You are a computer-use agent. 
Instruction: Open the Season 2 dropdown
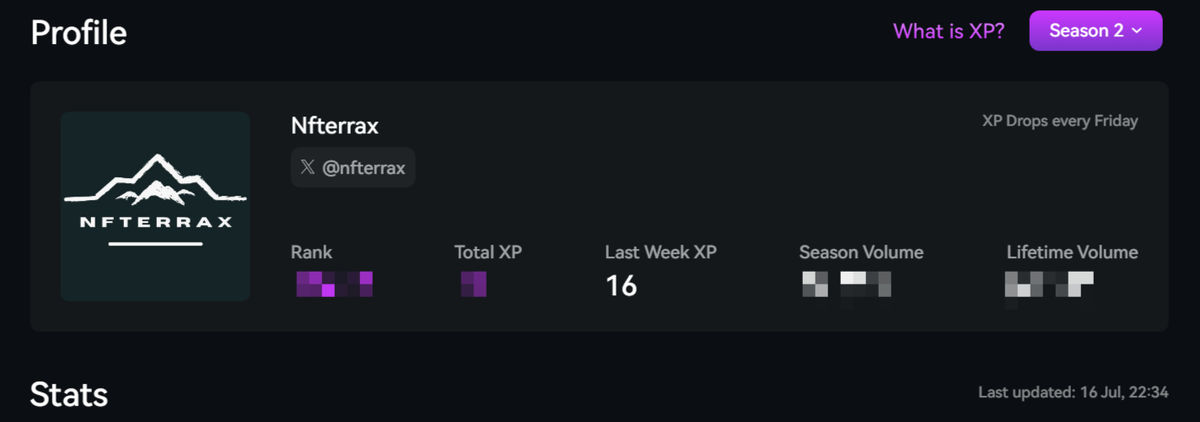[x=1095, y=30]
